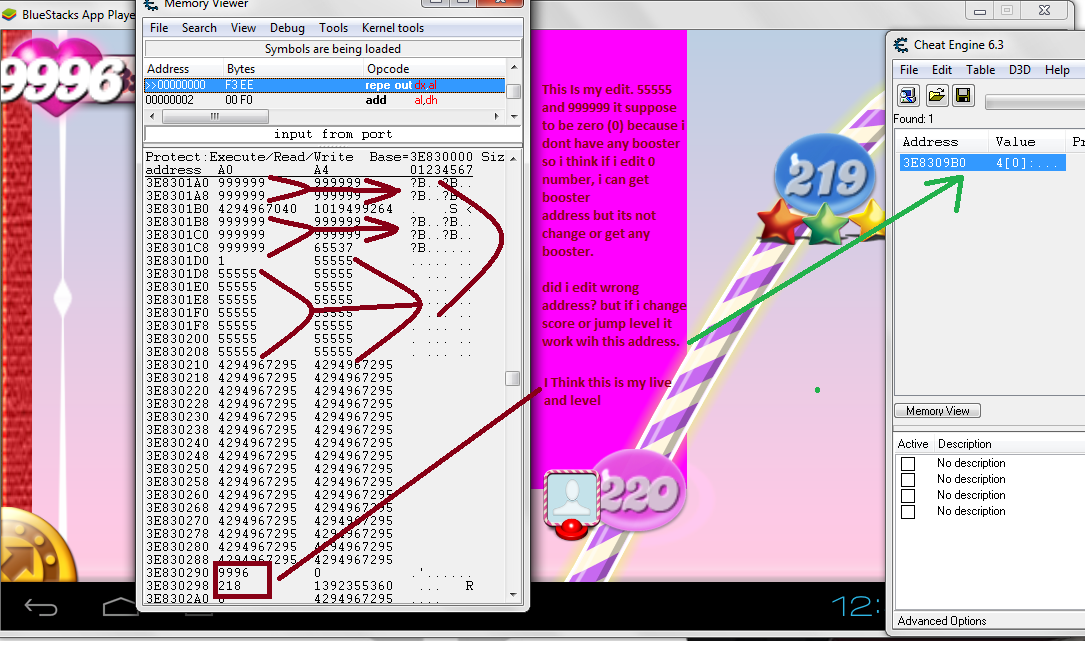Open D3D menu in Cheat Engine
The width and height of the screenshot is (1090, 648).
coord(1020,70)
